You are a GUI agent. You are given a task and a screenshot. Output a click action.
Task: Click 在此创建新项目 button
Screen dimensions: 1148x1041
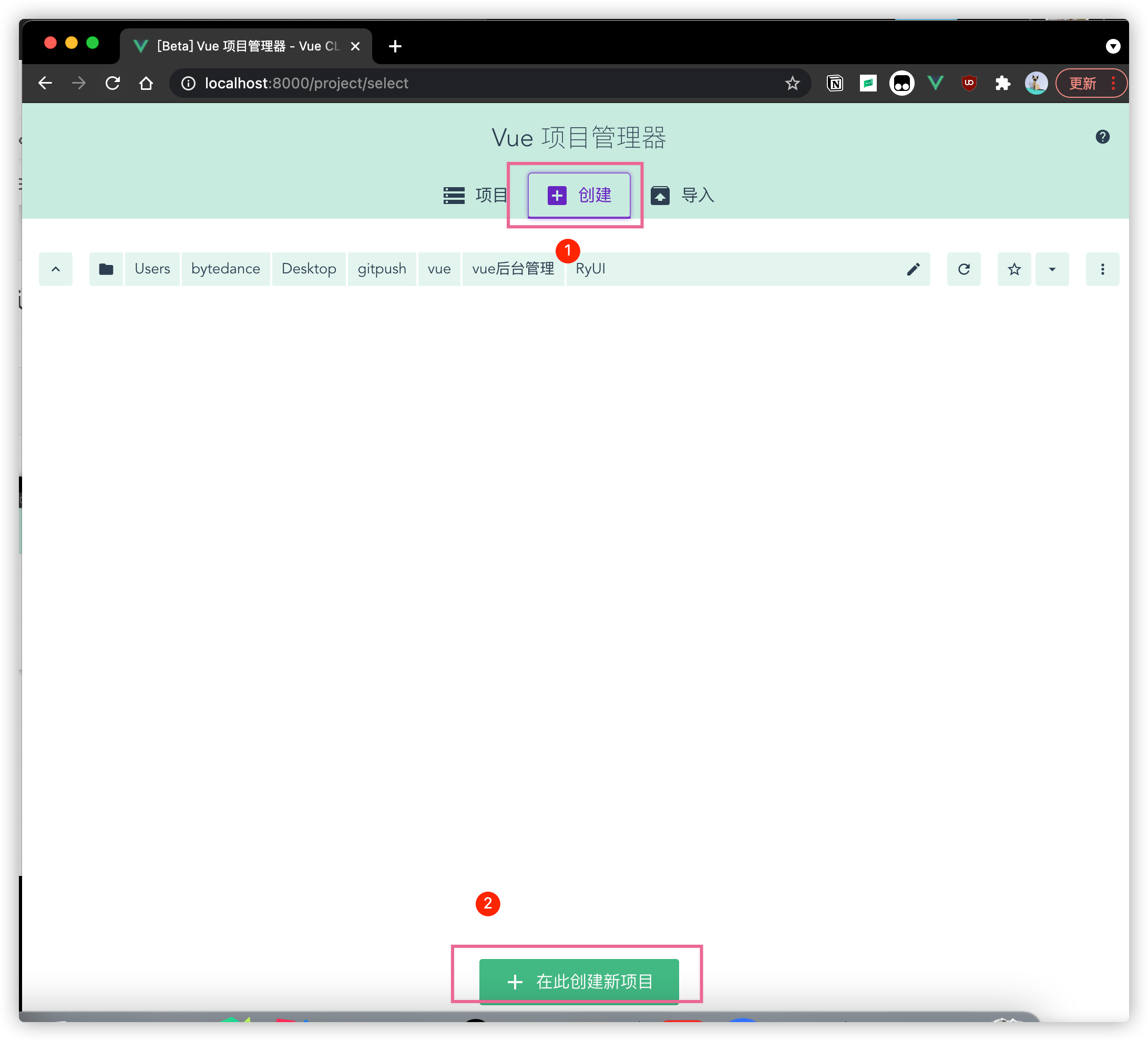(579, 981)
